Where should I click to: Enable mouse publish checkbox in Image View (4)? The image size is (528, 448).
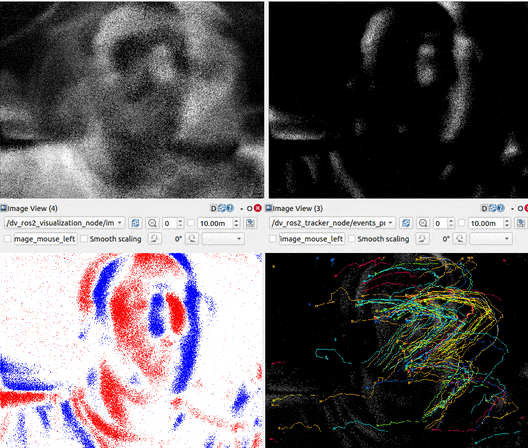click(x=8, y=239)
